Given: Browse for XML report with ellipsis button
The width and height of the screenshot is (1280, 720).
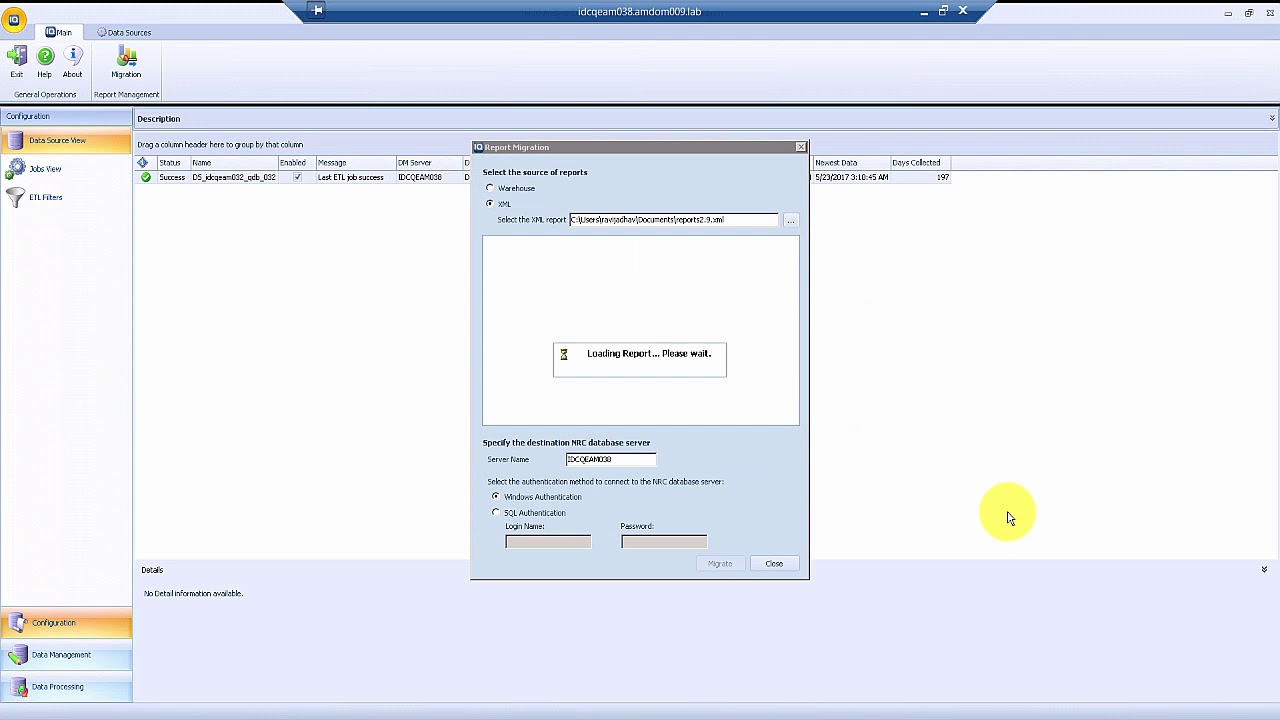Looking at the screenshot, I should (x=790, y=220).
